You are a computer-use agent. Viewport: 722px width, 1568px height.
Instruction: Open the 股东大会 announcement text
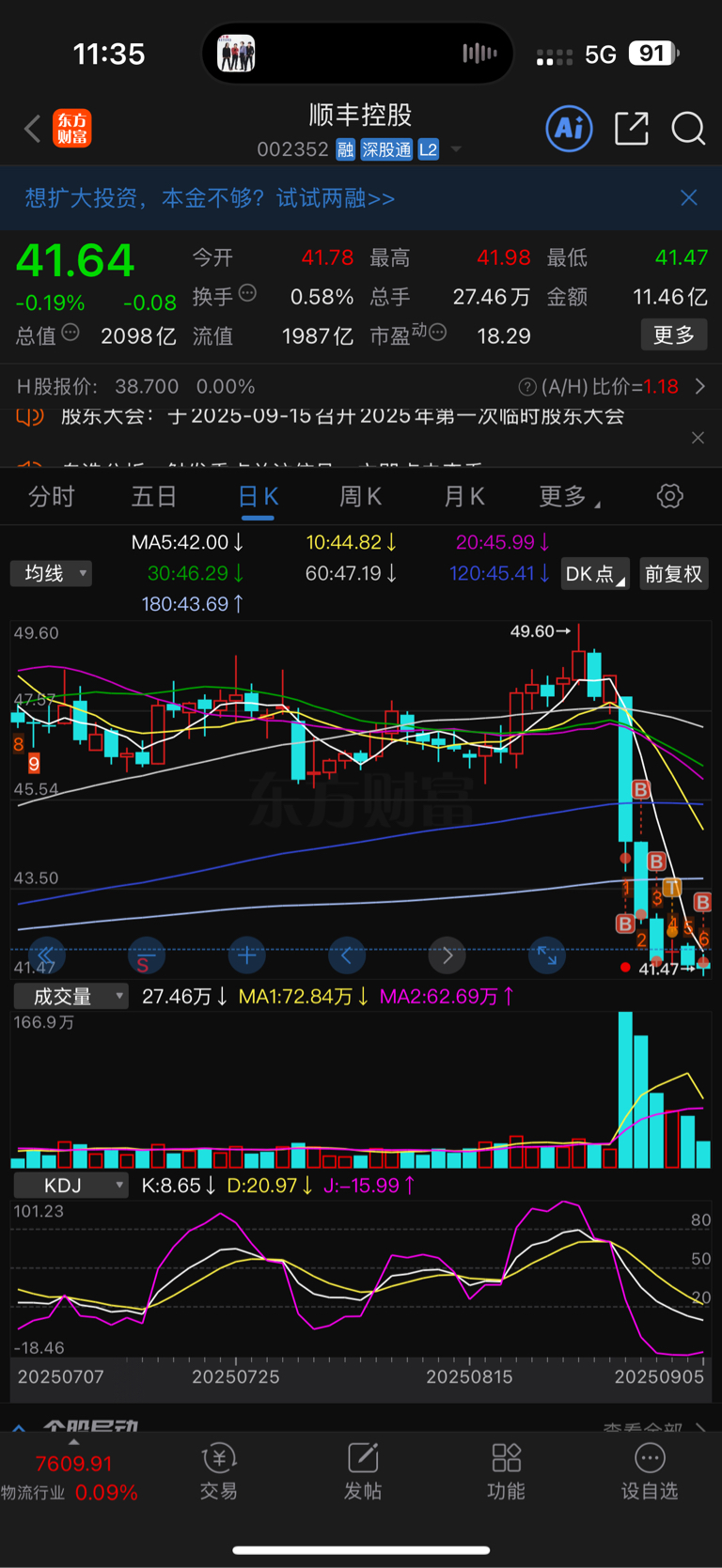[x=342, y=416]
